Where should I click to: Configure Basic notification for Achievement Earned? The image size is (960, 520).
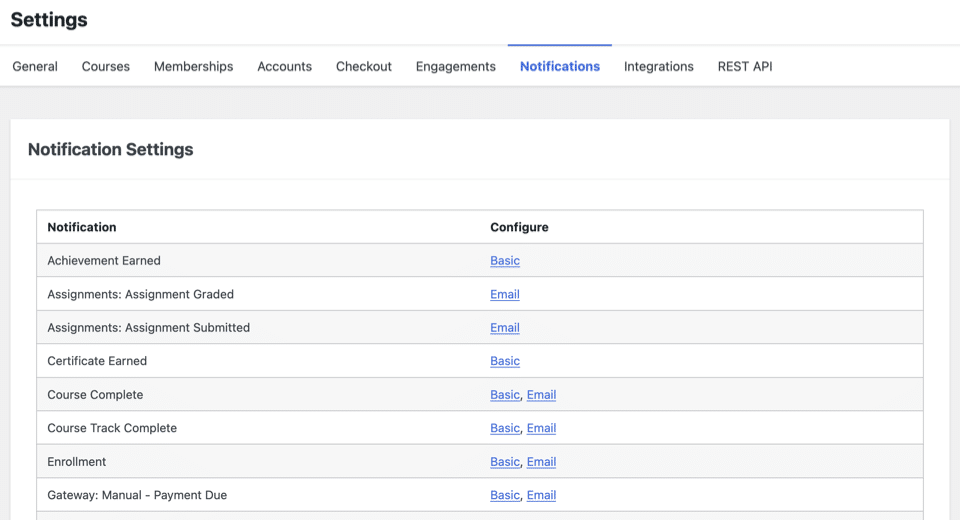tap(505, 261)
